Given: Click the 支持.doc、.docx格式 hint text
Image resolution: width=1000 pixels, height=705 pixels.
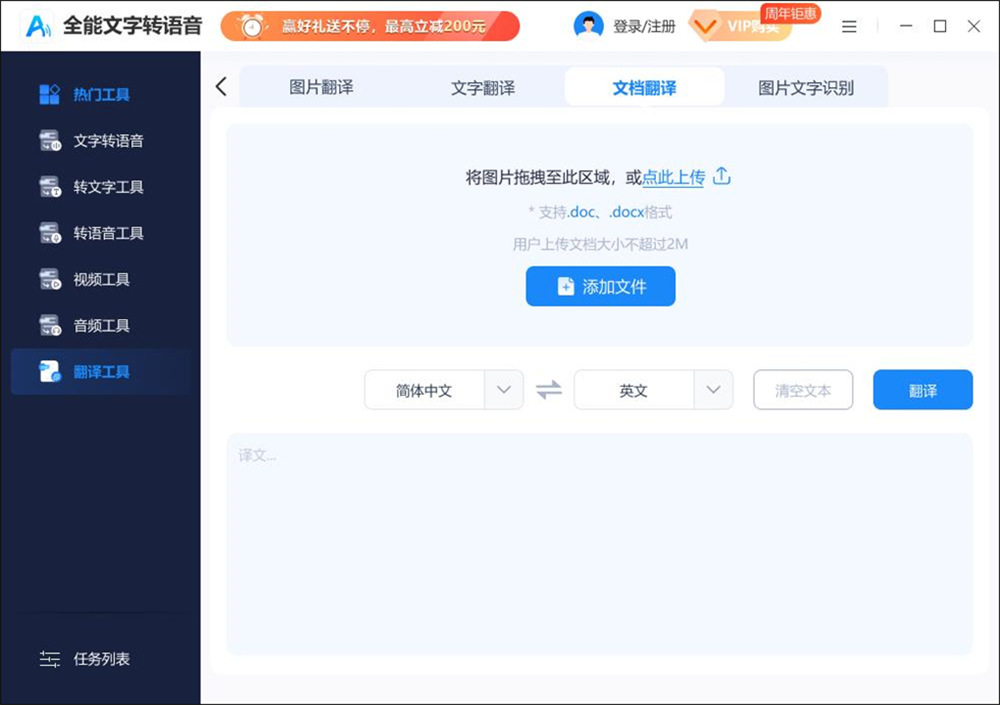Looking at the screenshot, I should 600,212.
